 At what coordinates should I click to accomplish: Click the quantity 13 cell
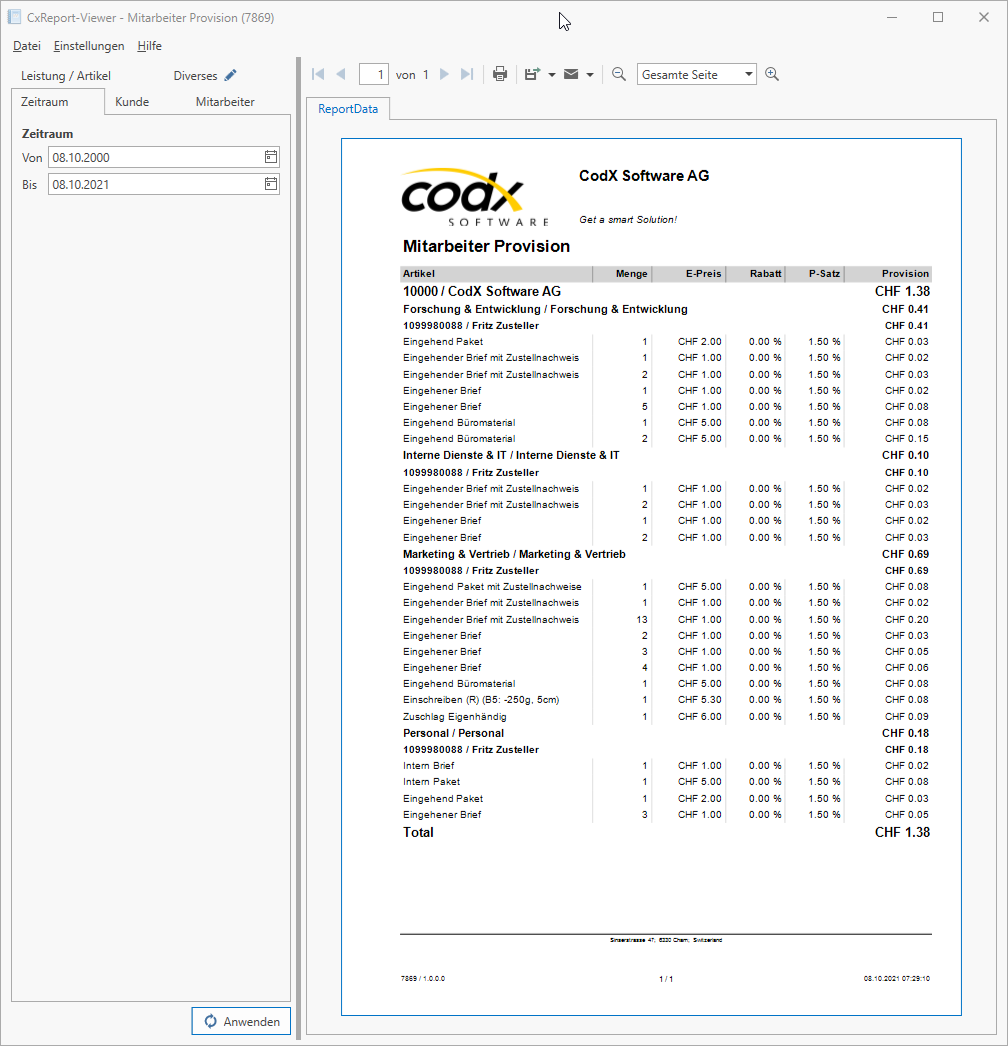click(642, 619)
